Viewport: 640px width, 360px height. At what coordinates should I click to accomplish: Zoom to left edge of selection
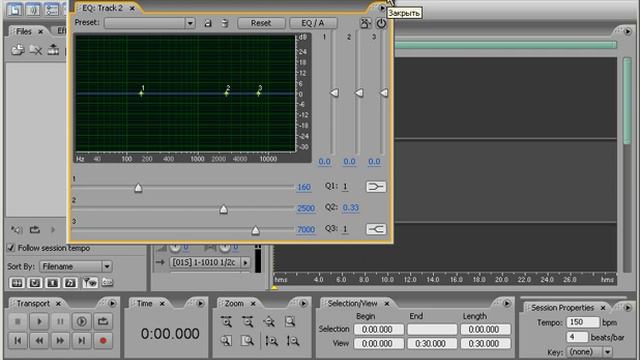[227, 340]
